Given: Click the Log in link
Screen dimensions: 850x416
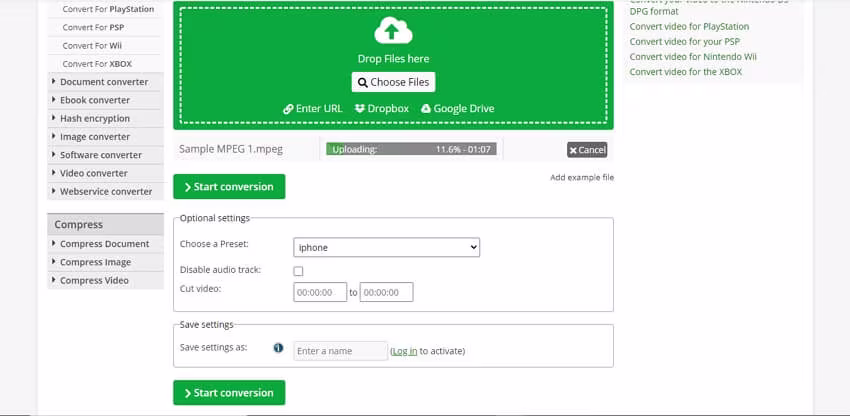Looking at the screenshot, I should (x=405, y=351).
